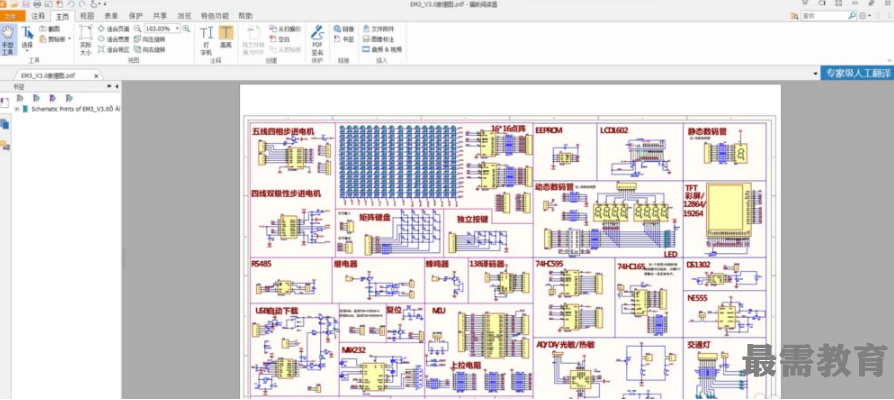The height and width of the screenshot is (400, 894).
Task: Expand the Schematic Prints bookmark node
Action: point(17,108)
